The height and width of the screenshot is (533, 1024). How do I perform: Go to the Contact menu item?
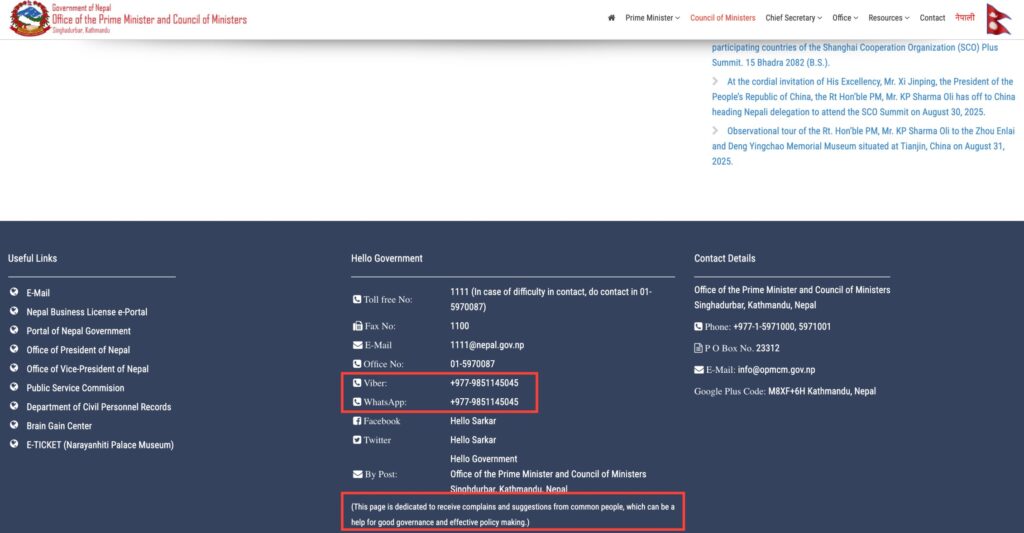pos(932,18)
